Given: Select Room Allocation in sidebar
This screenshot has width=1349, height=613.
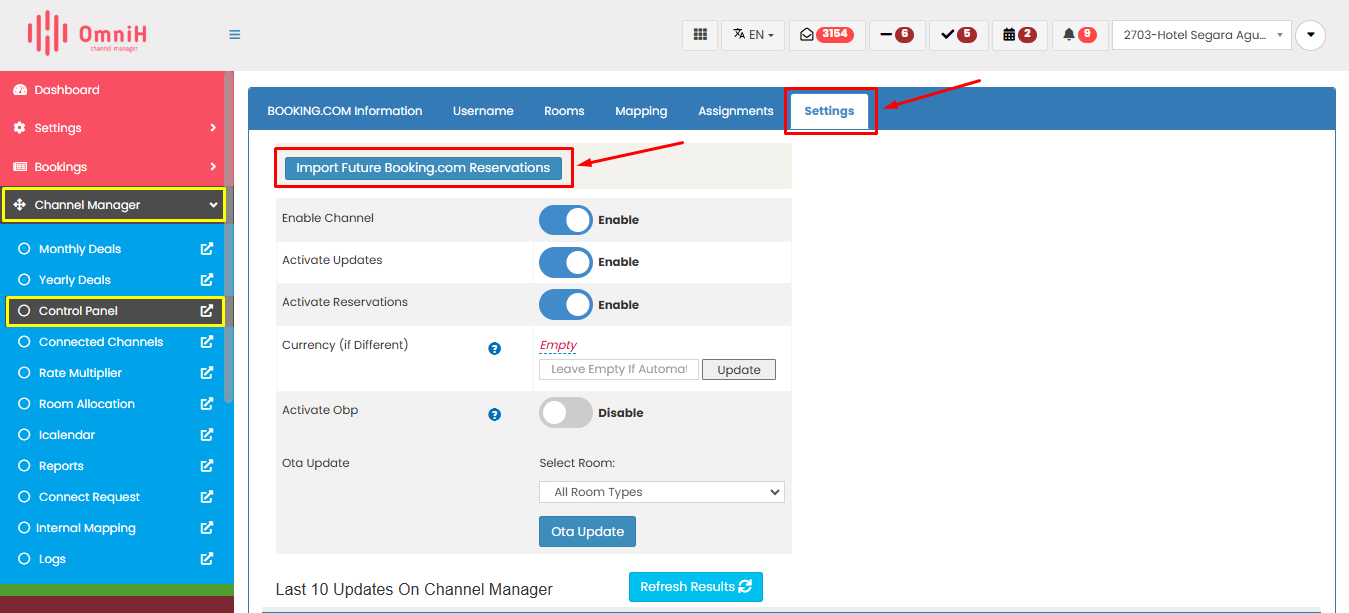Looking at the screenshot, I should (x=87, y=404).
